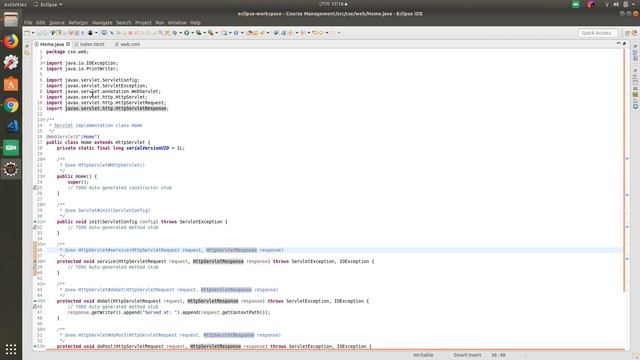Image resolution: width=640 pixels, height=360 pixels.
Task: Collapse the class Javadoc comment at line 13
Action: pos(44,120)
